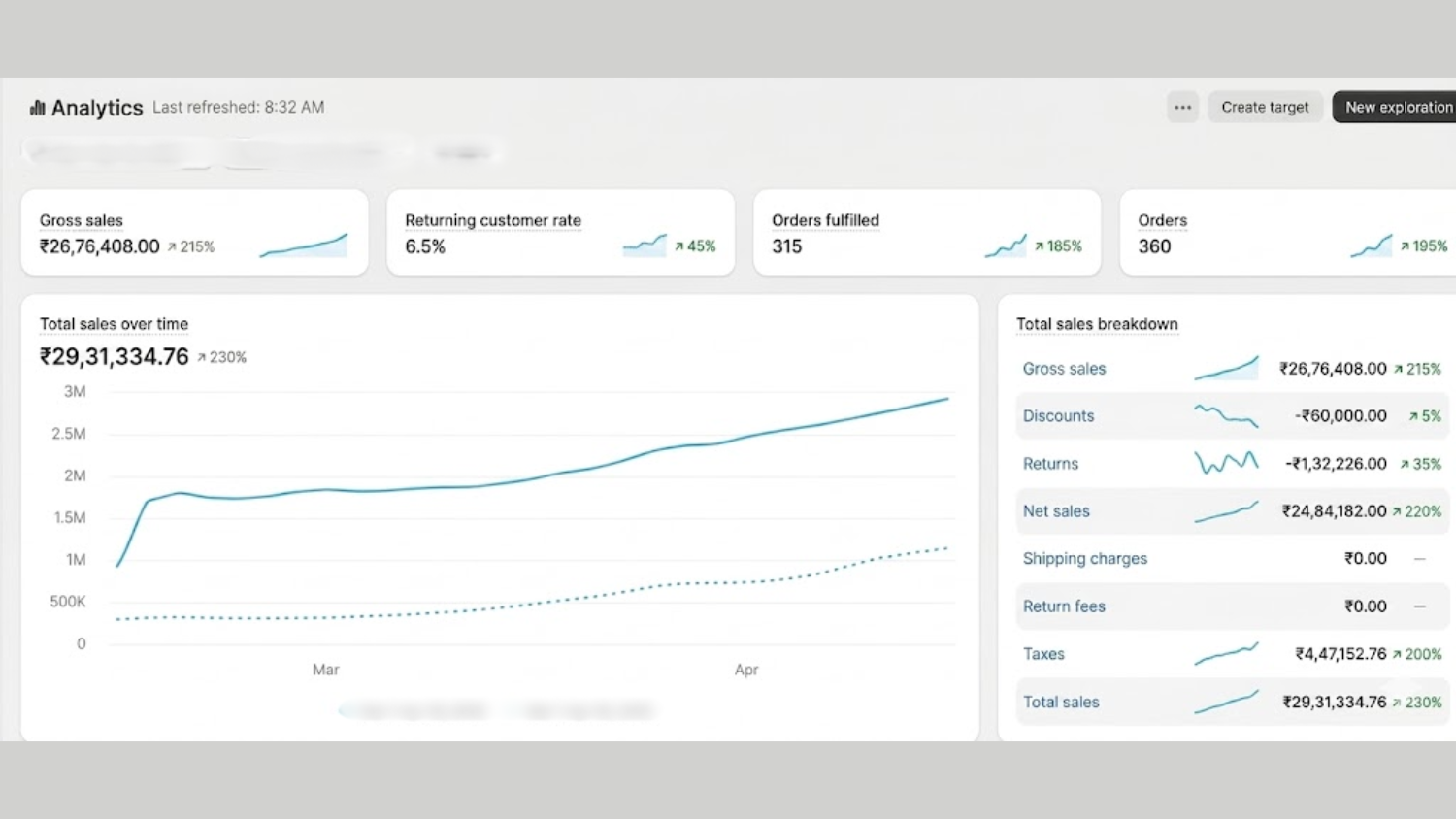Select Gross sales in breakdown list

(1064, 369)
